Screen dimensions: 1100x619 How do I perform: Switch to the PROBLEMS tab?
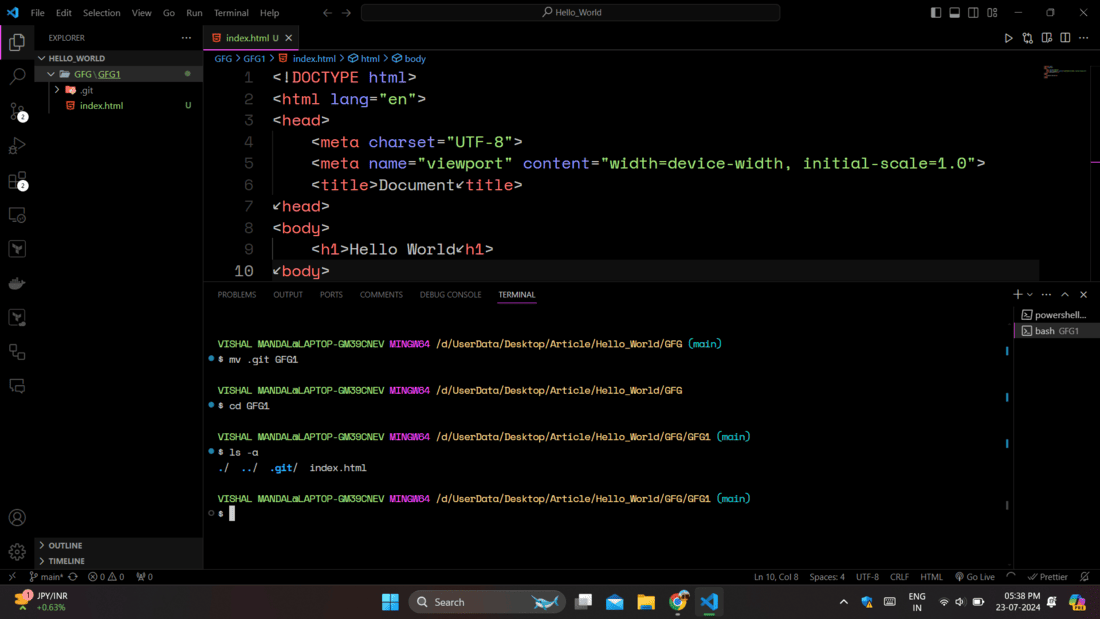(237, 295)
